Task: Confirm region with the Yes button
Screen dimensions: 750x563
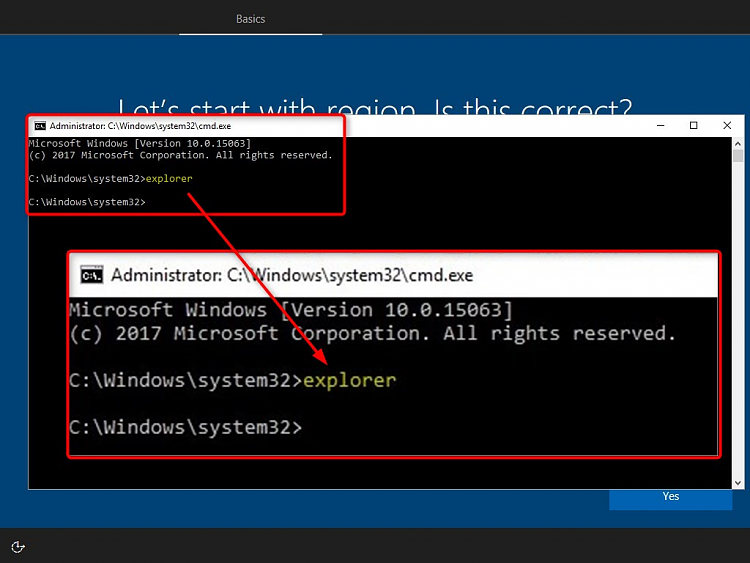Action: pos(670,497)
